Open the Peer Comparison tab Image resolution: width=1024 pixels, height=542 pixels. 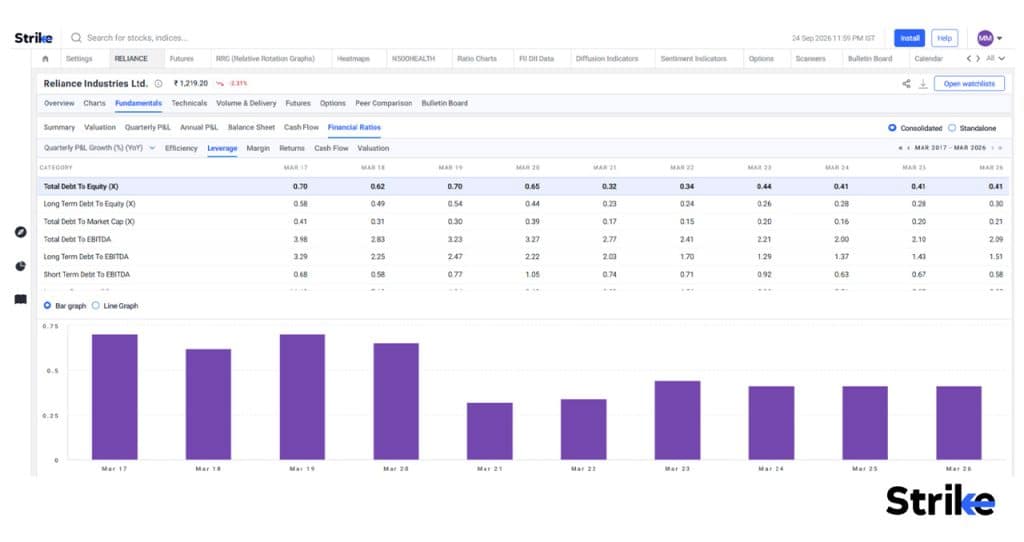pos(383,103)
